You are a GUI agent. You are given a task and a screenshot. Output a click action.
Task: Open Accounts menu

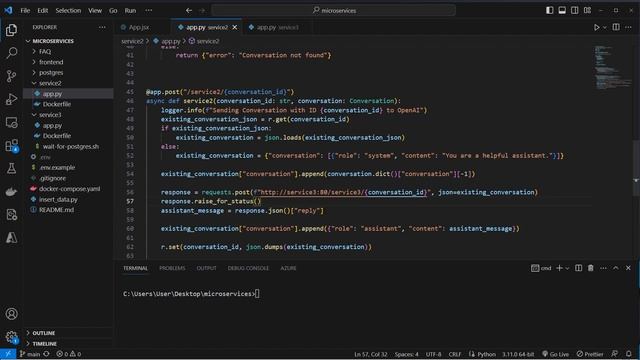click(11, 313)
